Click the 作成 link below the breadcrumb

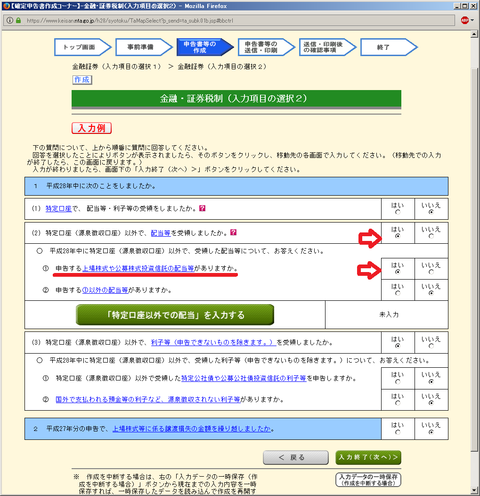pyautogui.click(x=82, y=80)
